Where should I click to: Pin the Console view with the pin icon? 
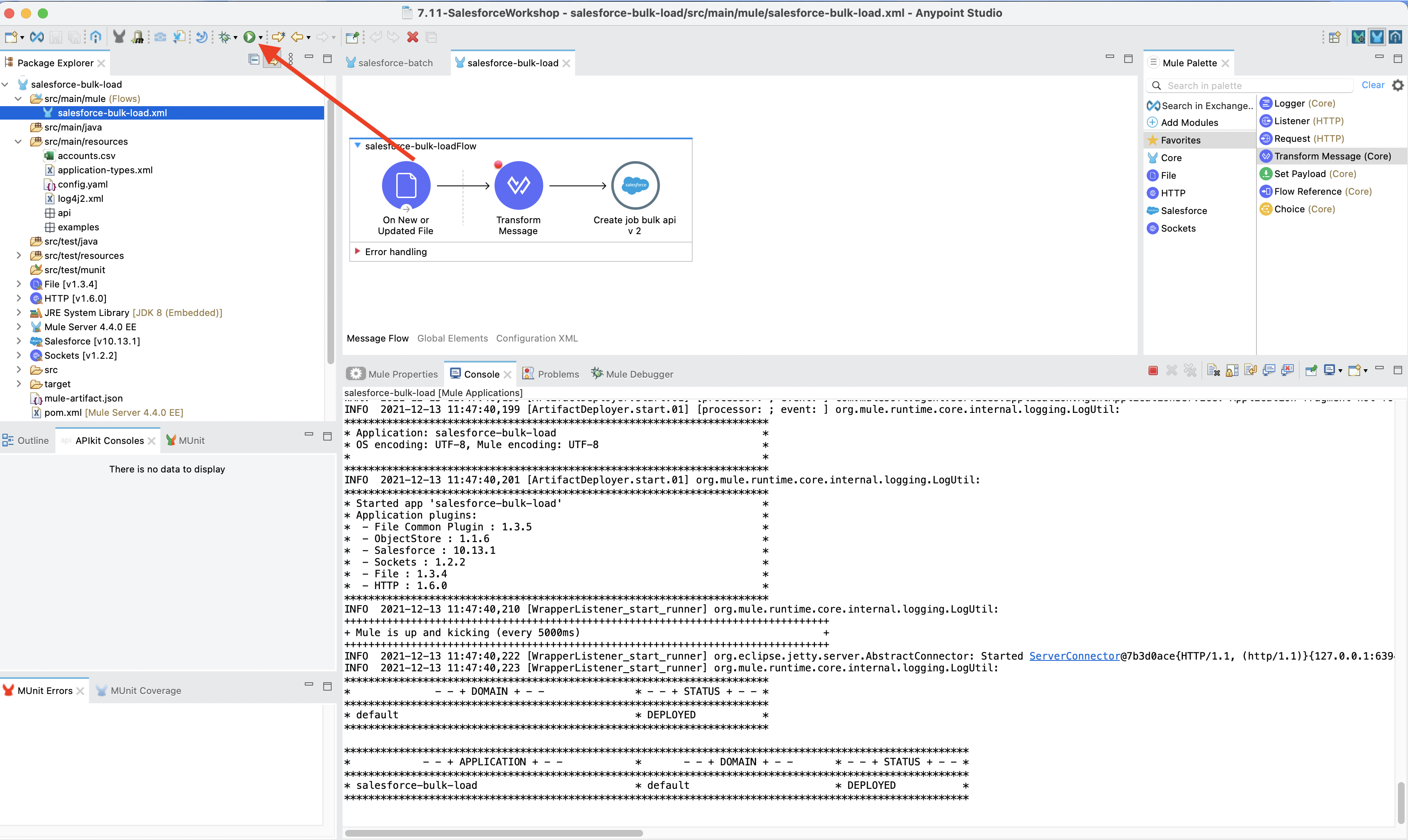pos(1311,370)
